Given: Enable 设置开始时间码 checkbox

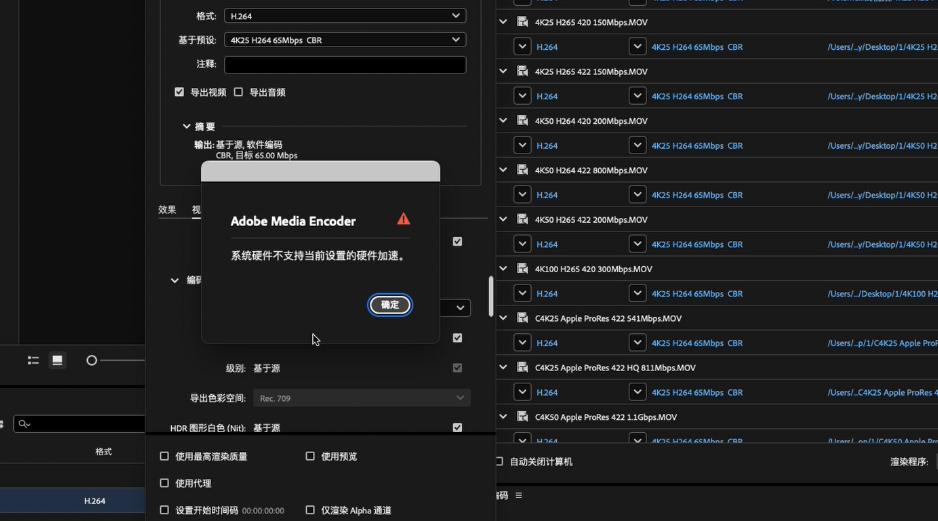Looking at the screenshot, I should click(165, 510).
